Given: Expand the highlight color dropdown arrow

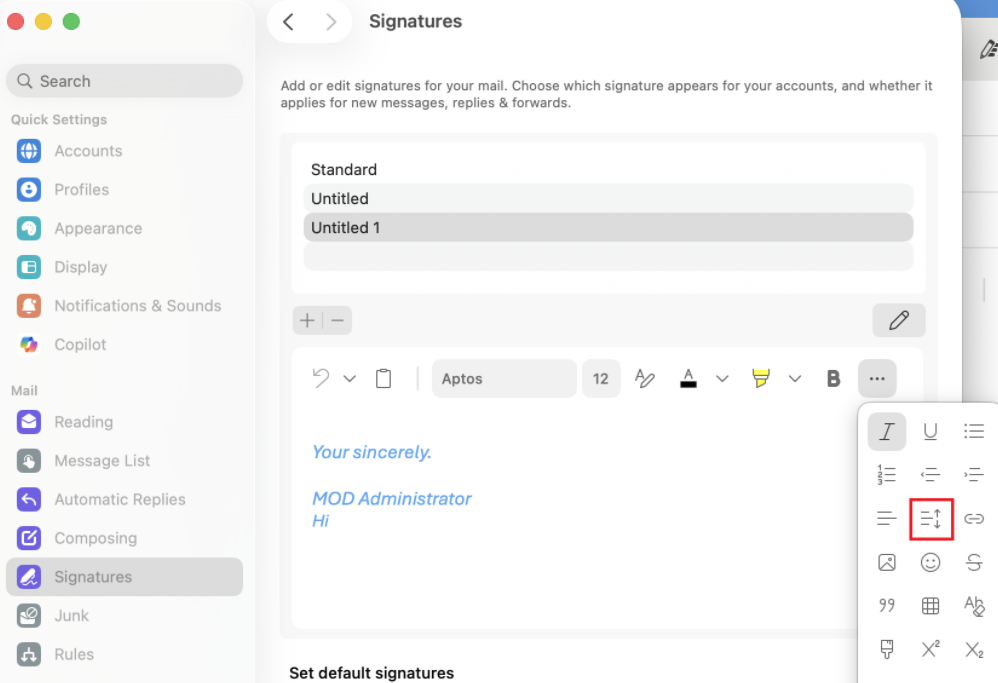Looking at the screenshot, I should [794, 379].
